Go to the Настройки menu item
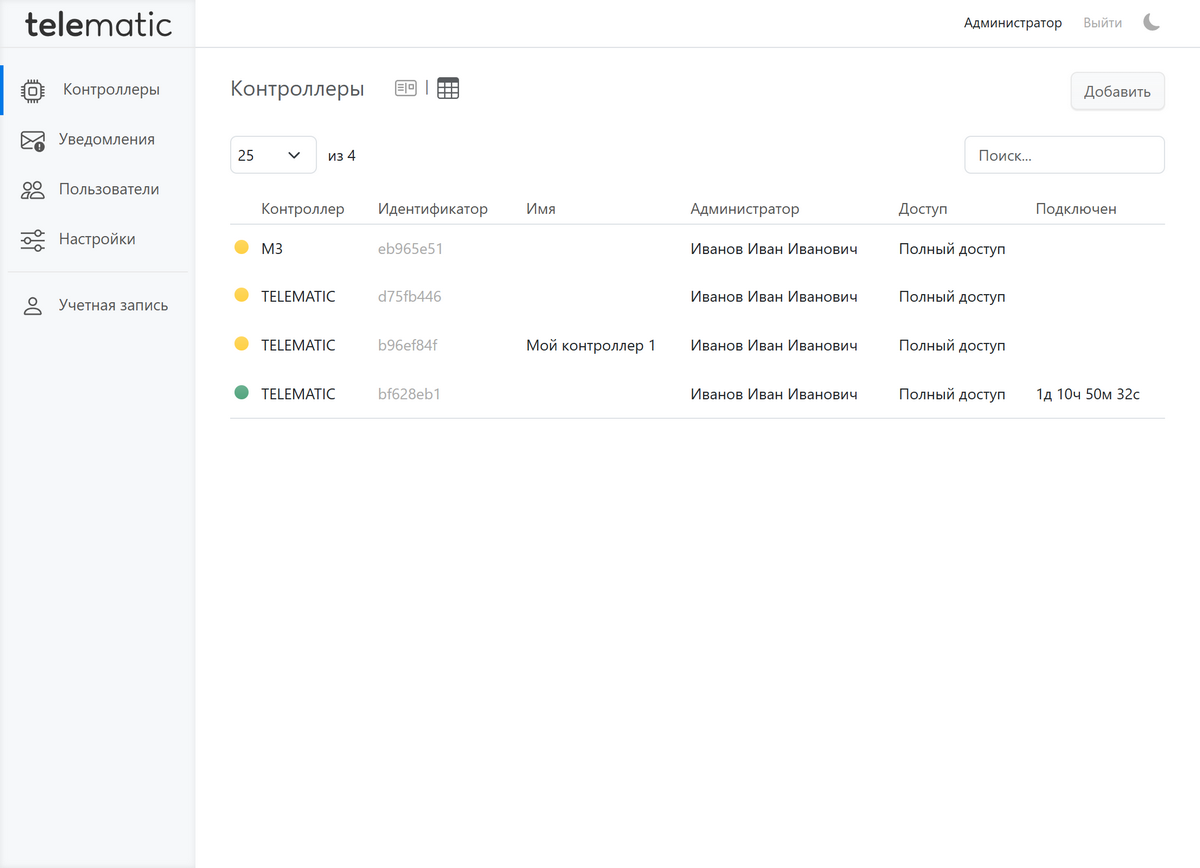 click(x=97, y=240)
